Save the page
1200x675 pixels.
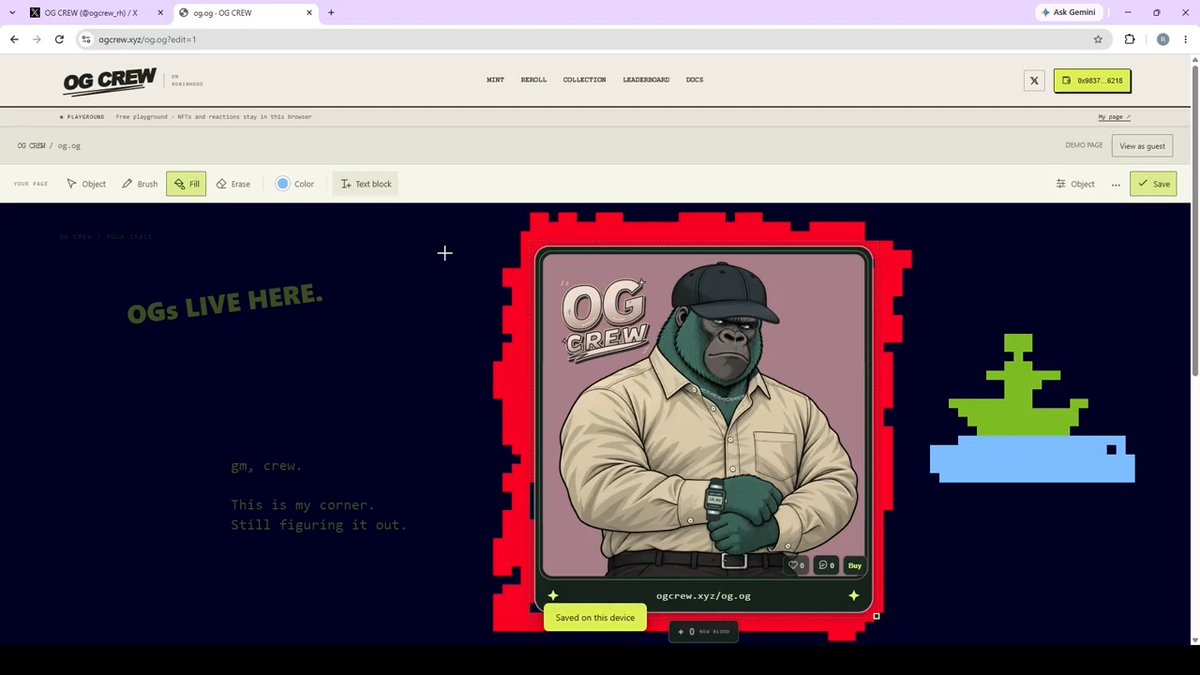click(1153, 184)
